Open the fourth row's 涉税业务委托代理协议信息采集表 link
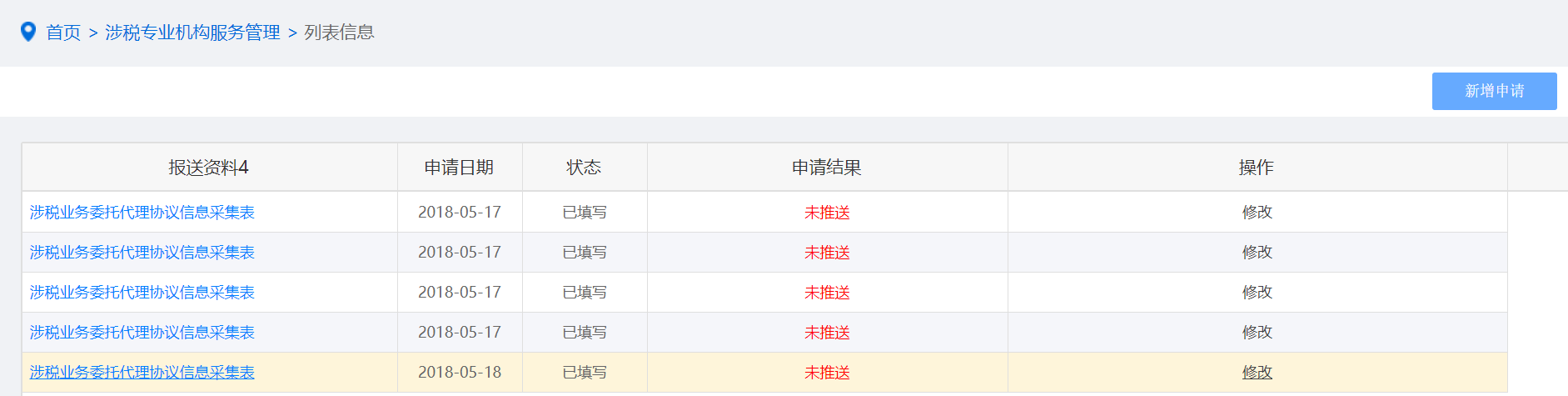Viewport: 1568px width, 396px height. (142, 333)
